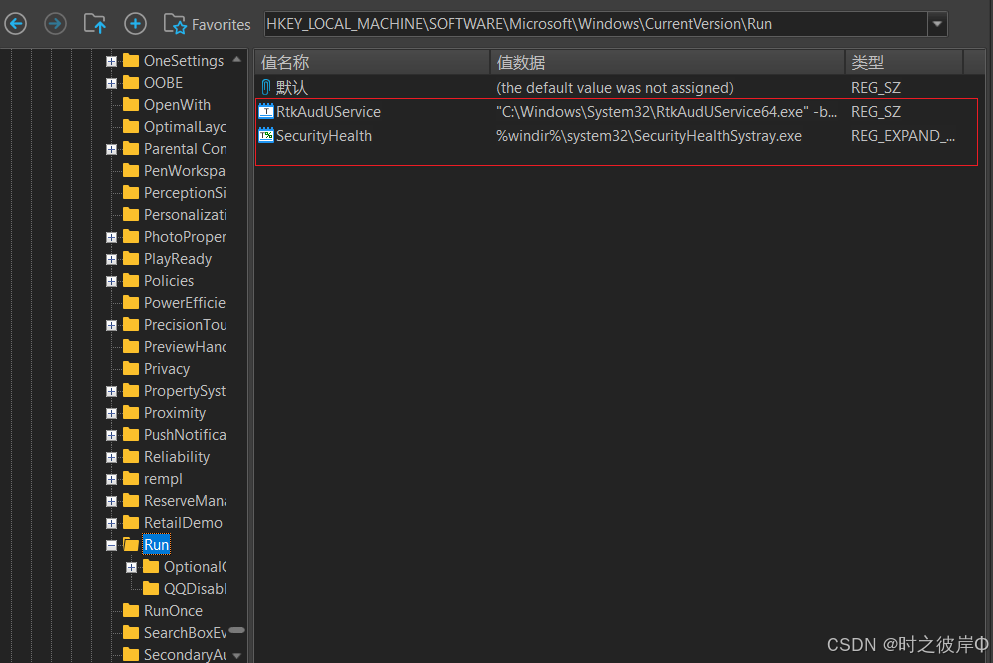Expand the Parental Controls tree node
This screenshot has height=663, width=993.
pyautogui.click(x=111, y=149)
